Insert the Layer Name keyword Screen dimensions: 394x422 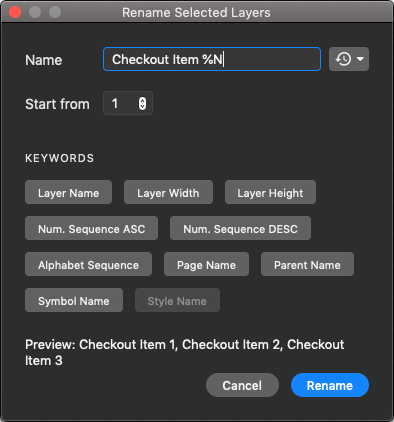[68, 192]
